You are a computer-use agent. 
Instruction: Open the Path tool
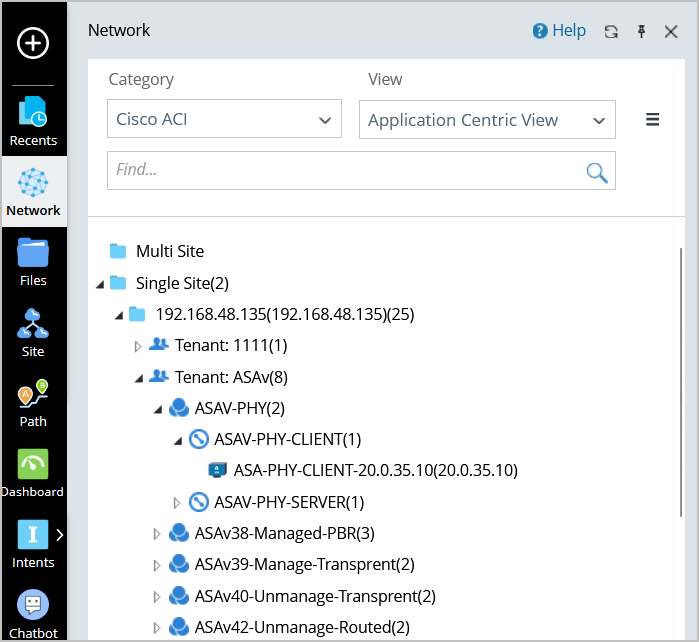(x=33, y=402)
